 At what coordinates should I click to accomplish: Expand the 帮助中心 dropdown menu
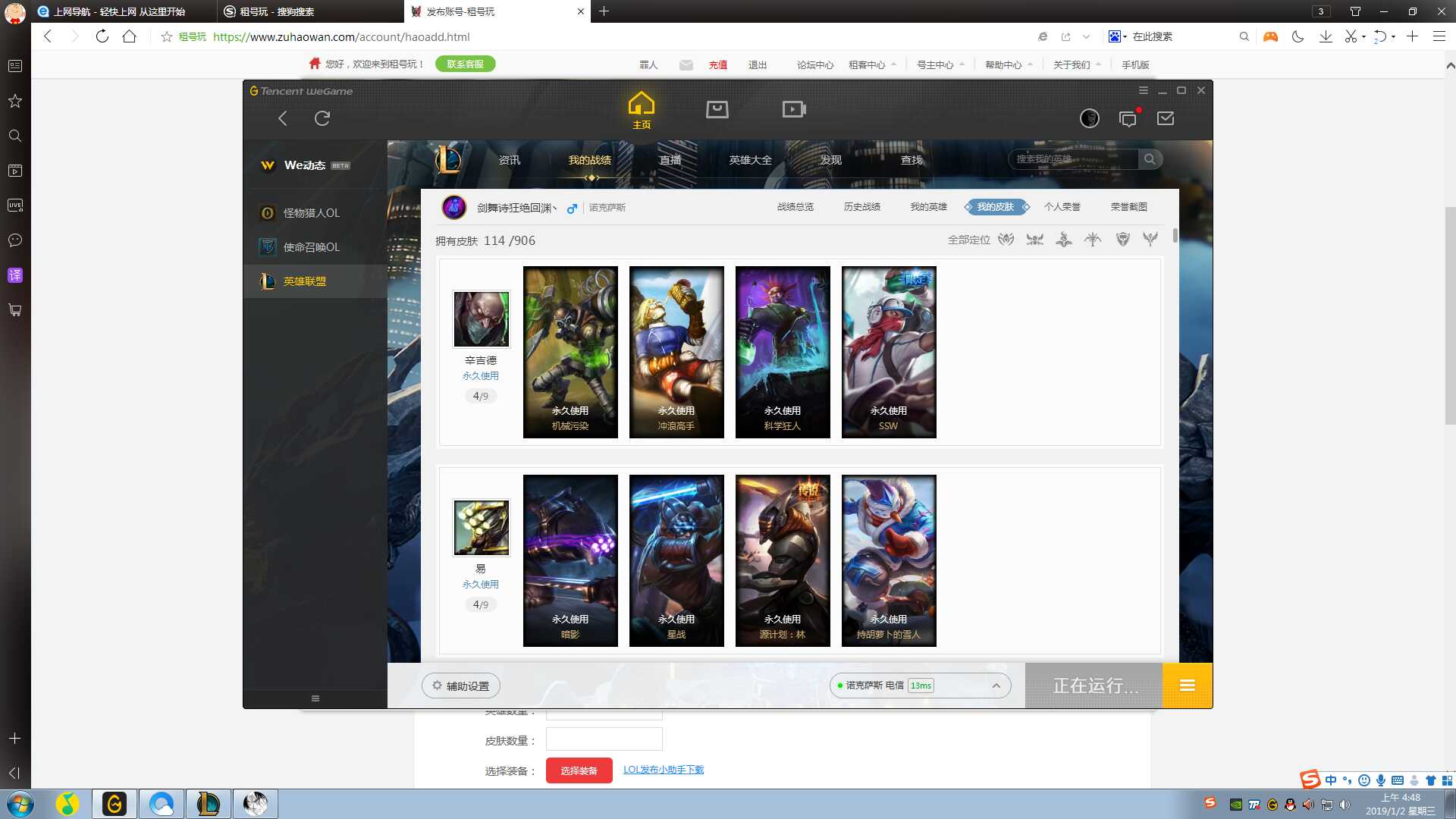pyautogui.click(x=1009, y=64)
